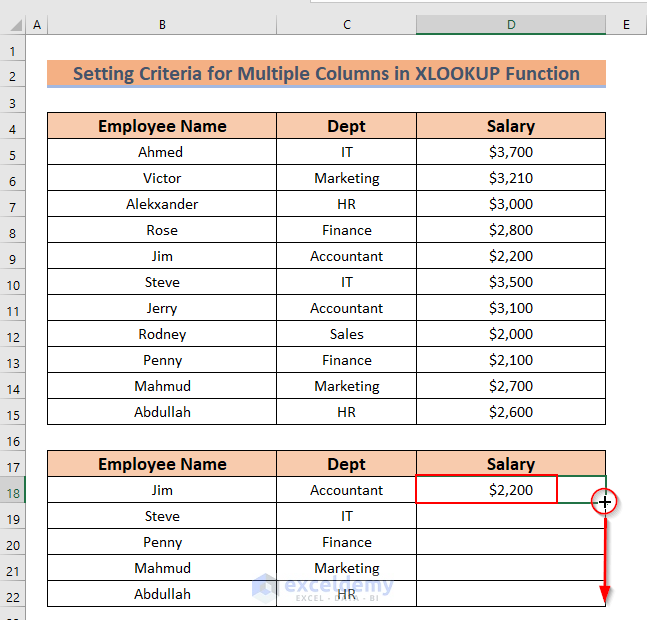Select Mahmud cell in row 21
Screen dimensions: 647x620
pos(162,568)
